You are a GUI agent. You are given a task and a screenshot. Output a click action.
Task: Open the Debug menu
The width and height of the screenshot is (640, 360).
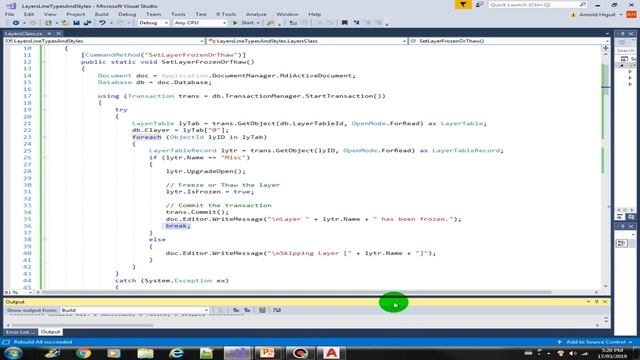pos(127,14)
